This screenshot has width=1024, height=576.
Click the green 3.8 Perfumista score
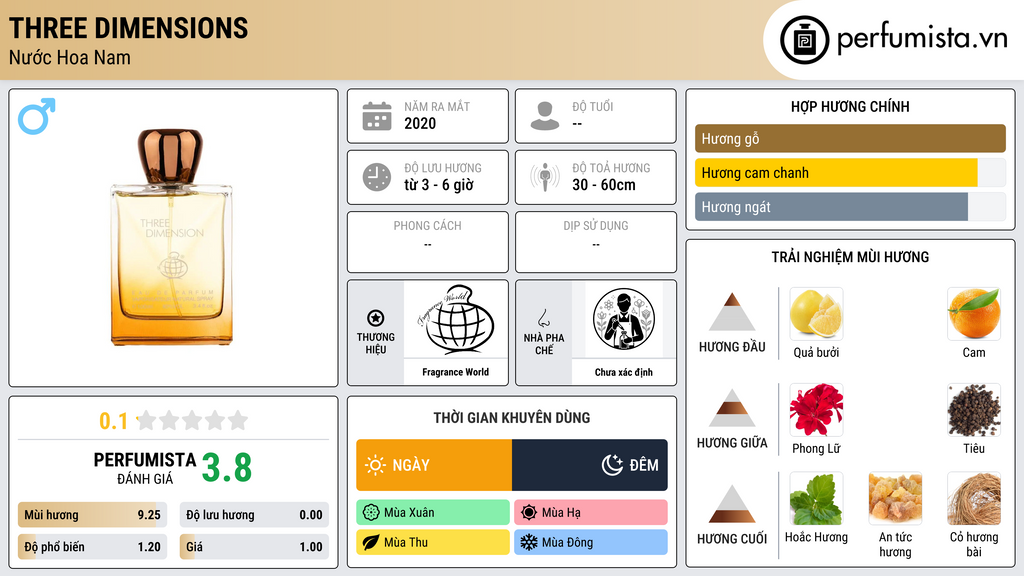tap(227, 468)
